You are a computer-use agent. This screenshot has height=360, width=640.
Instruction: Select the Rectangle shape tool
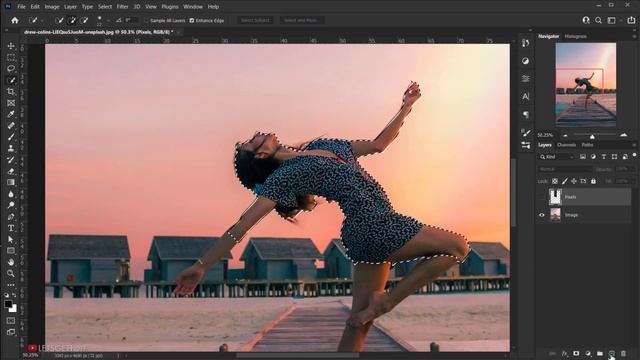click(x=11, y=251)
